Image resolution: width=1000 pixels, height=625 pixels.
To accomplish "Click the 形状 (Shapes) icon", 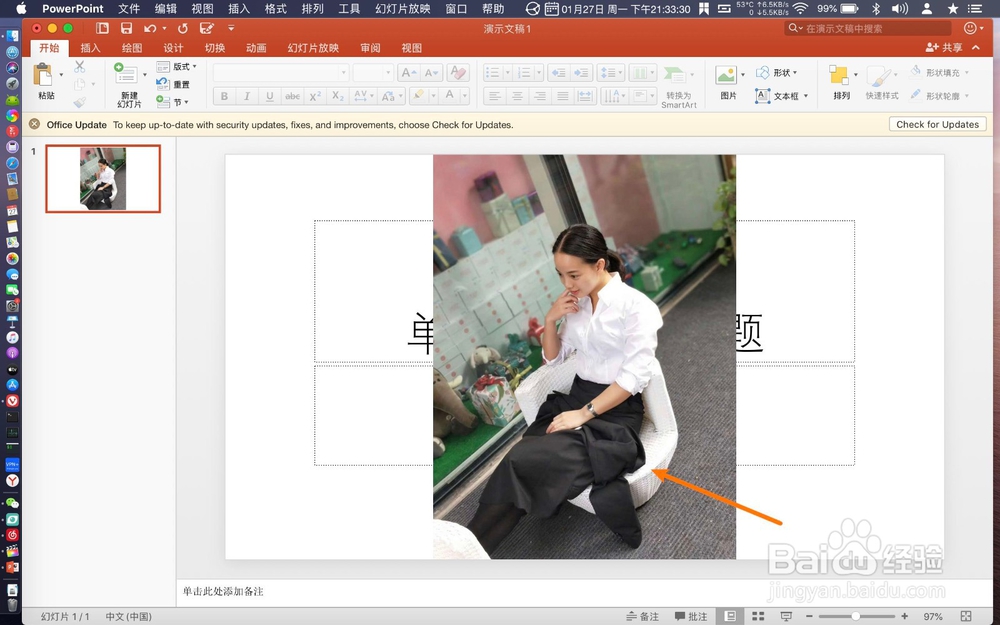I will [779, 71].
